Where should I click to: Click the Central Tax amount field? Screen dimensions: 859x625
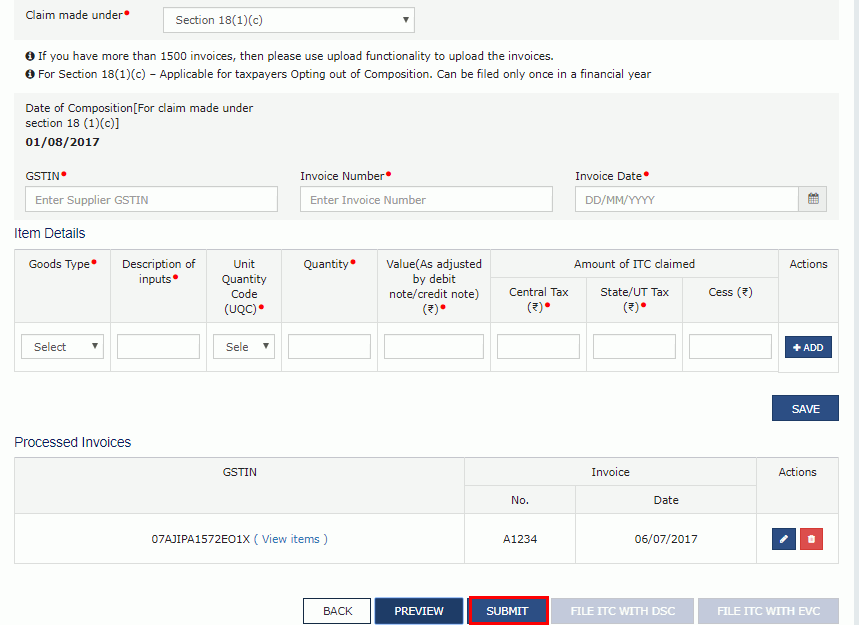[x=537, y=346]
